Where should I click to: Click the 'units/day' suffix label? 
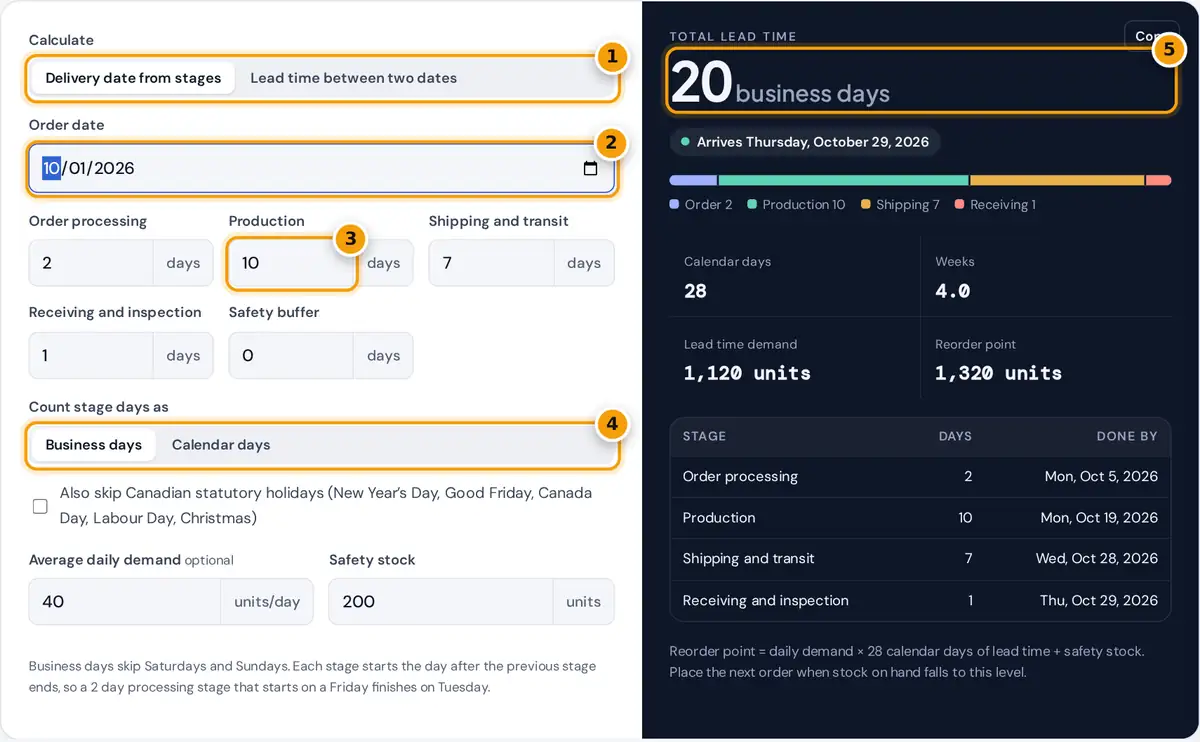267,602
